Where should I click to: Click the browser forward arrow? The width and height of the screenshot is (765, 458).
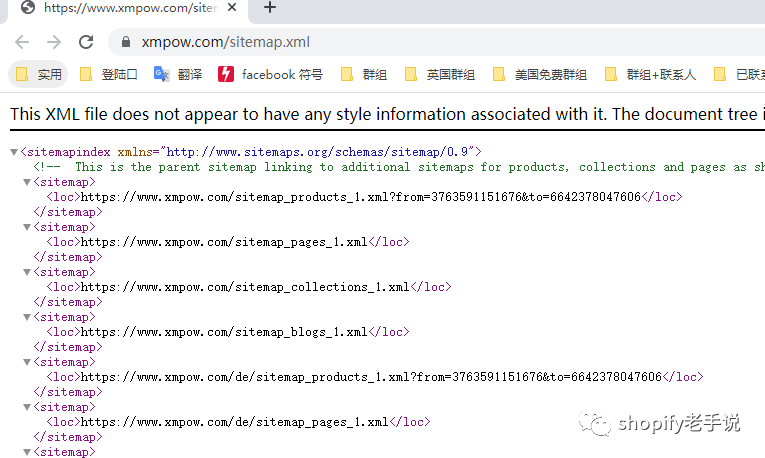tap(54, 42)
